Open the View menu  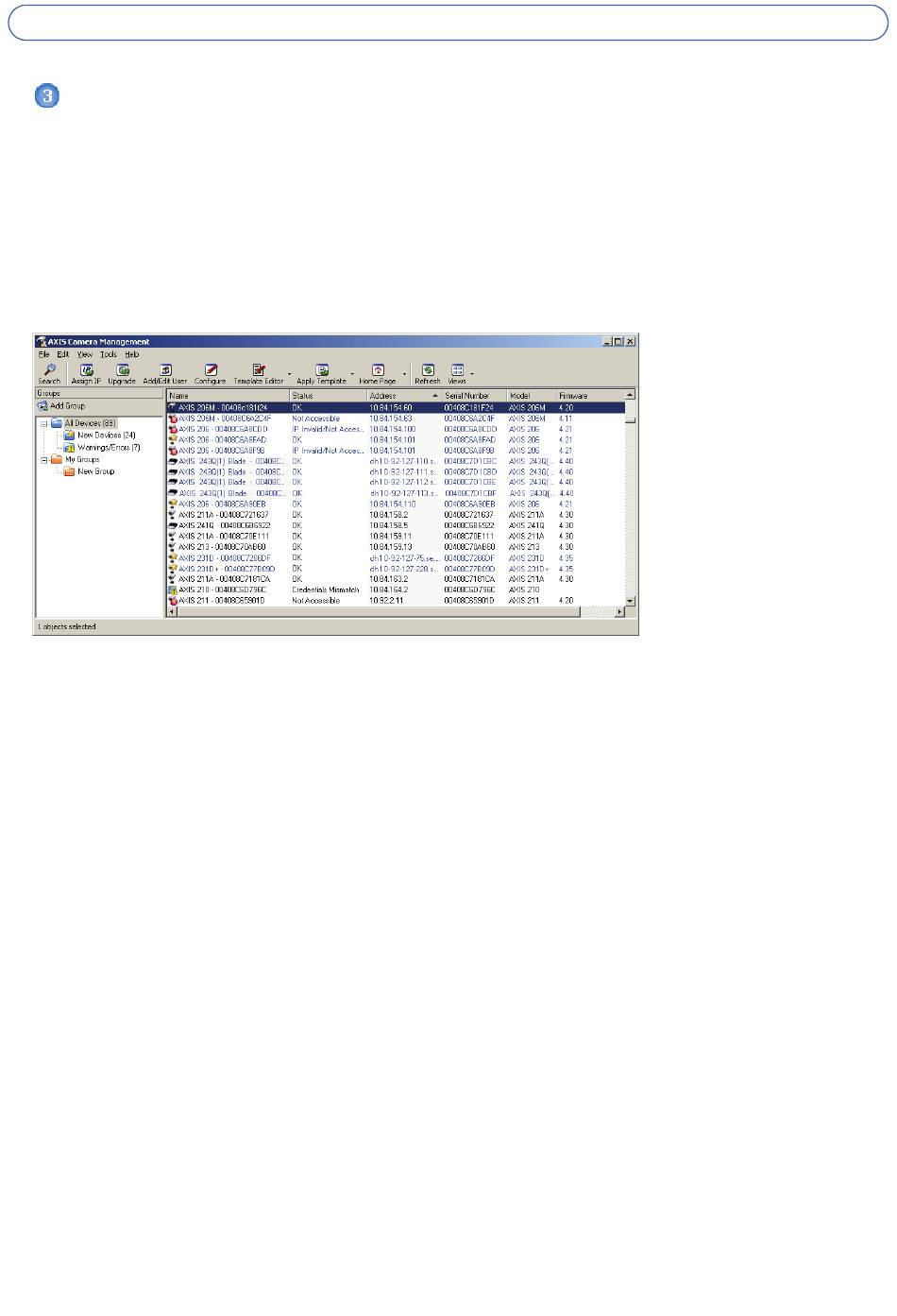click(85, 354)
